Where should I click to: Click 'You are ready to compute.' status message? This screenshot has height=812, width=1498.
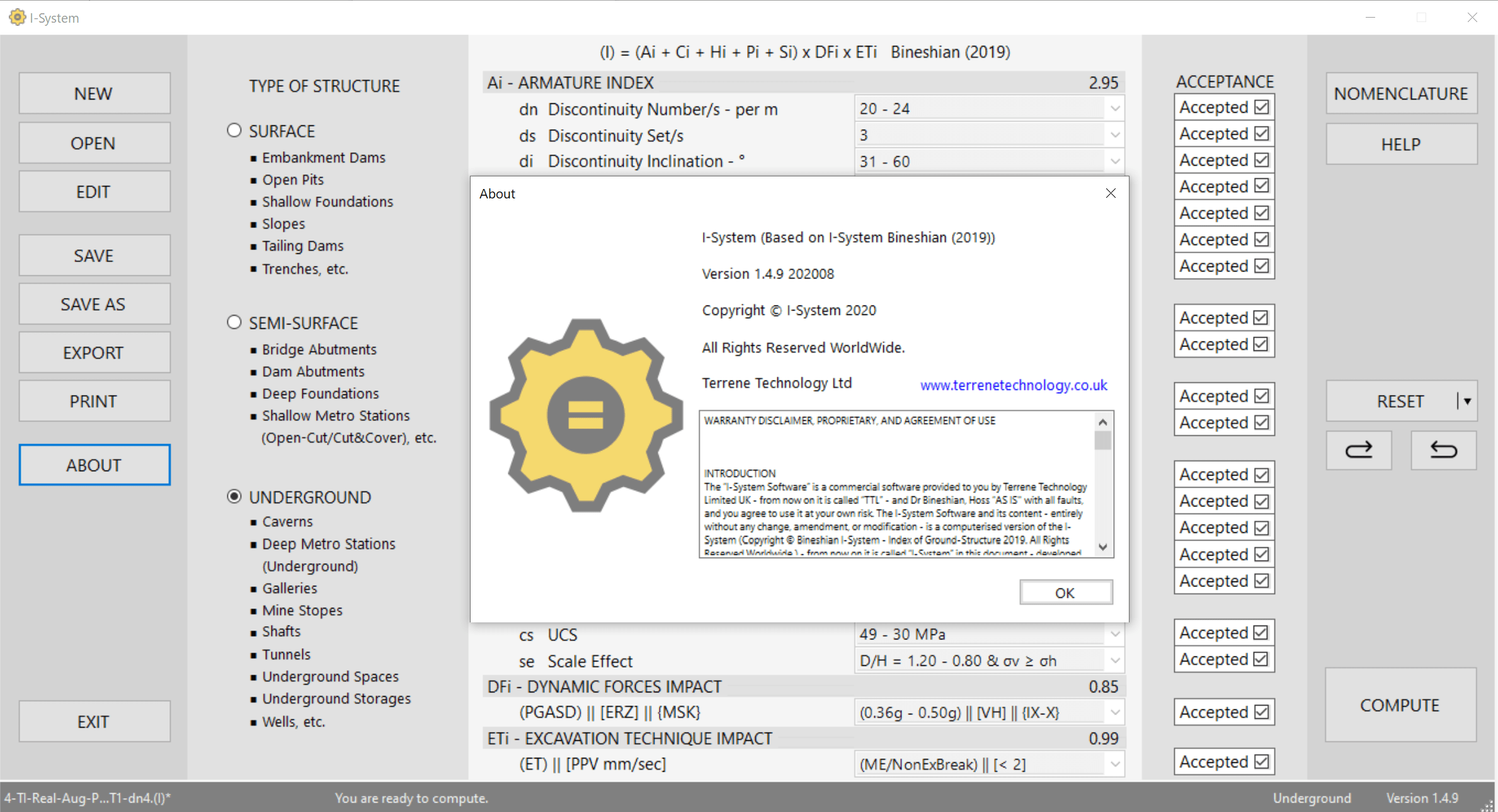pos(412,798)
